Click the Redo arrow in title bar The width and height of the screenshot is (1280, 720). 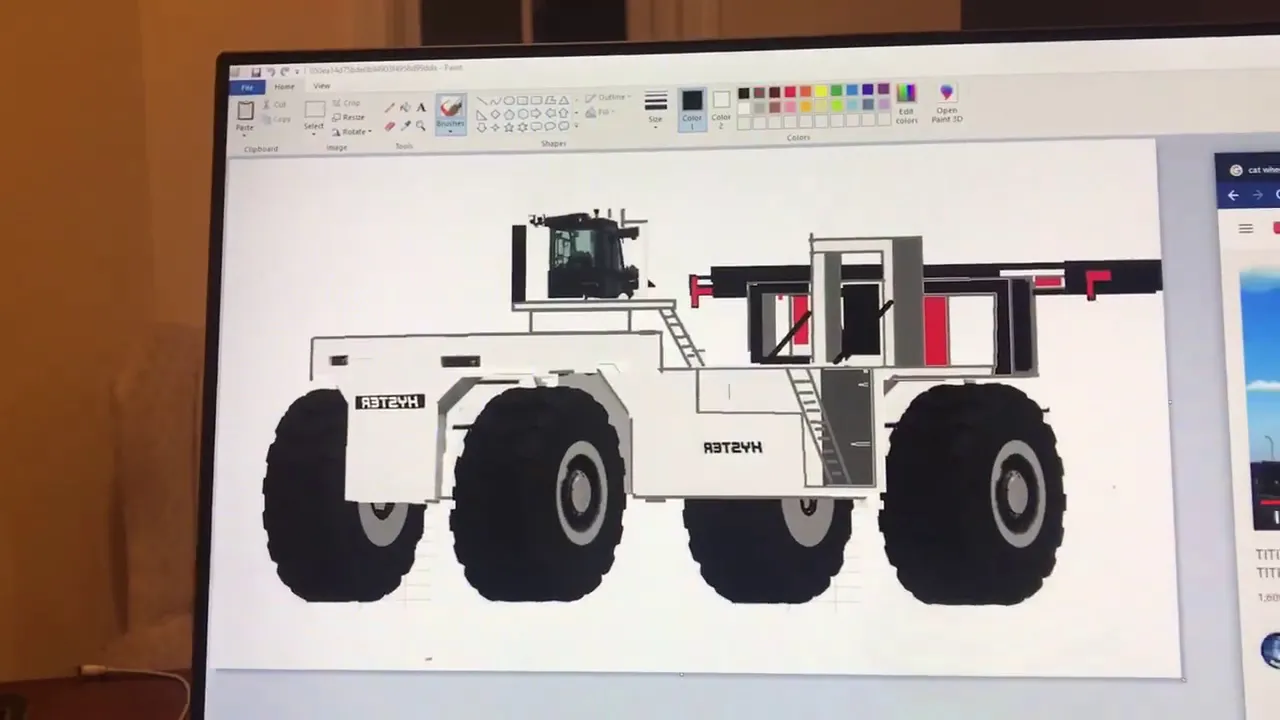click(x=284, y=72)
